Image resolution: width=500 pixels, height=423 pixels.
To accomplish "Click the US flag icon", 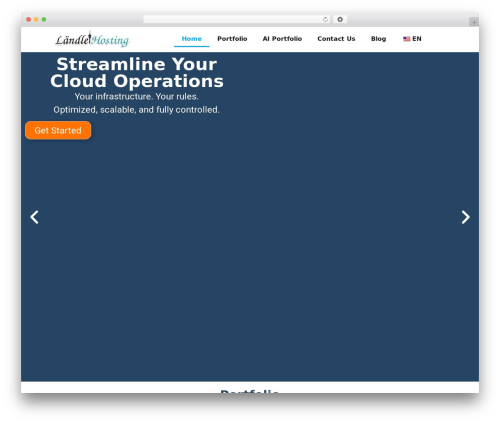I will pos(407,39).
